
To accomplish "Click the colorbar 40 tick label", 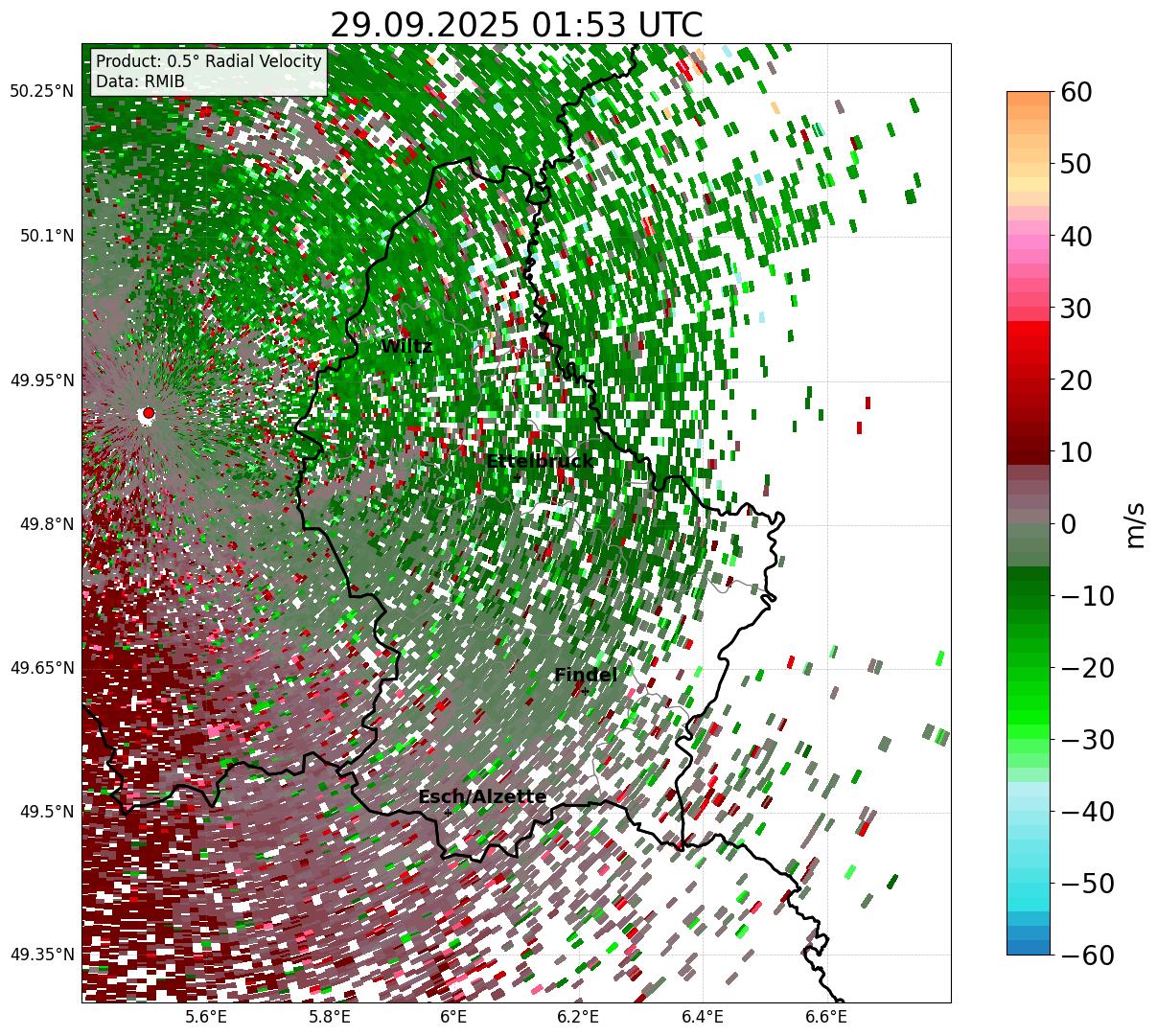I will (x=1076, y=236).
